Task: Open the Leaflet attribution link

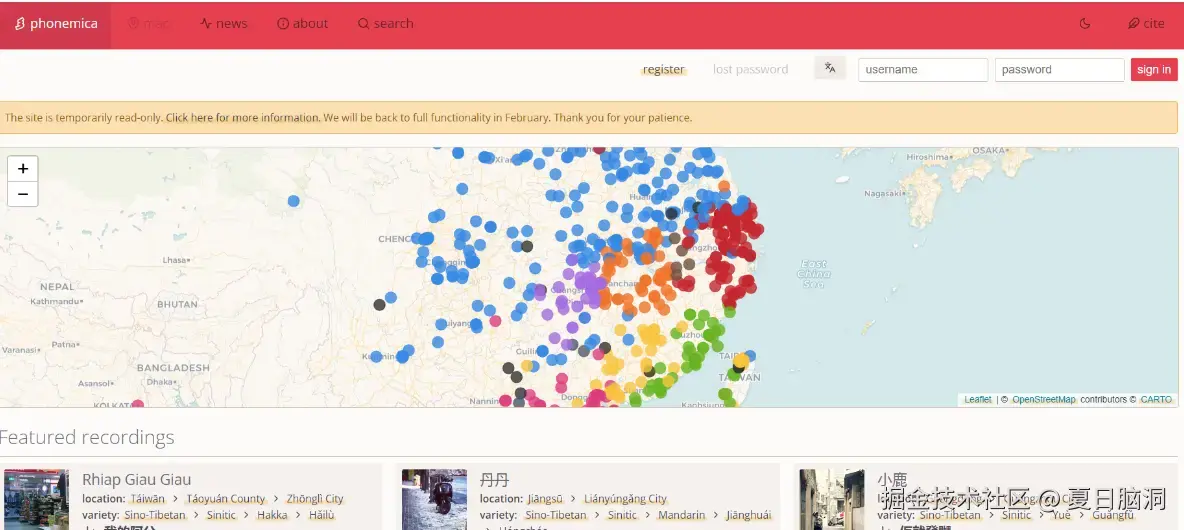Action: click(x=978, y=399)
